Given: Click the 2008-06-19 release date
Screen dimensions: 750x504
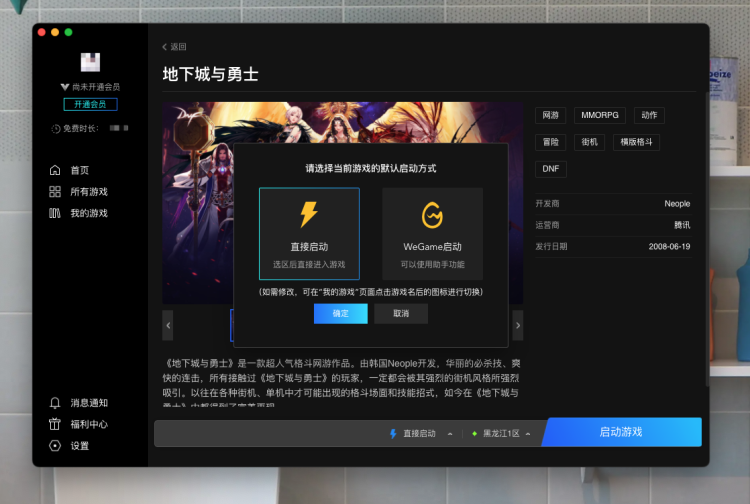Looking at the screenshot, I should pyautogui.click(x=669, y=247).
